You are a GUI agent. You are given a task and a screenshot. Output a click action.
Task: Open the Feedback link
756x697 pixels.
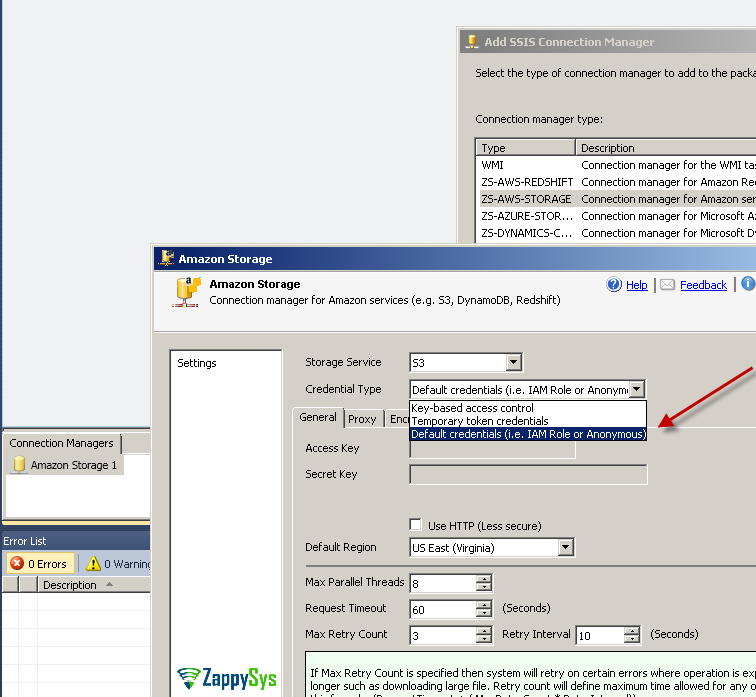[x=703, y=285]
